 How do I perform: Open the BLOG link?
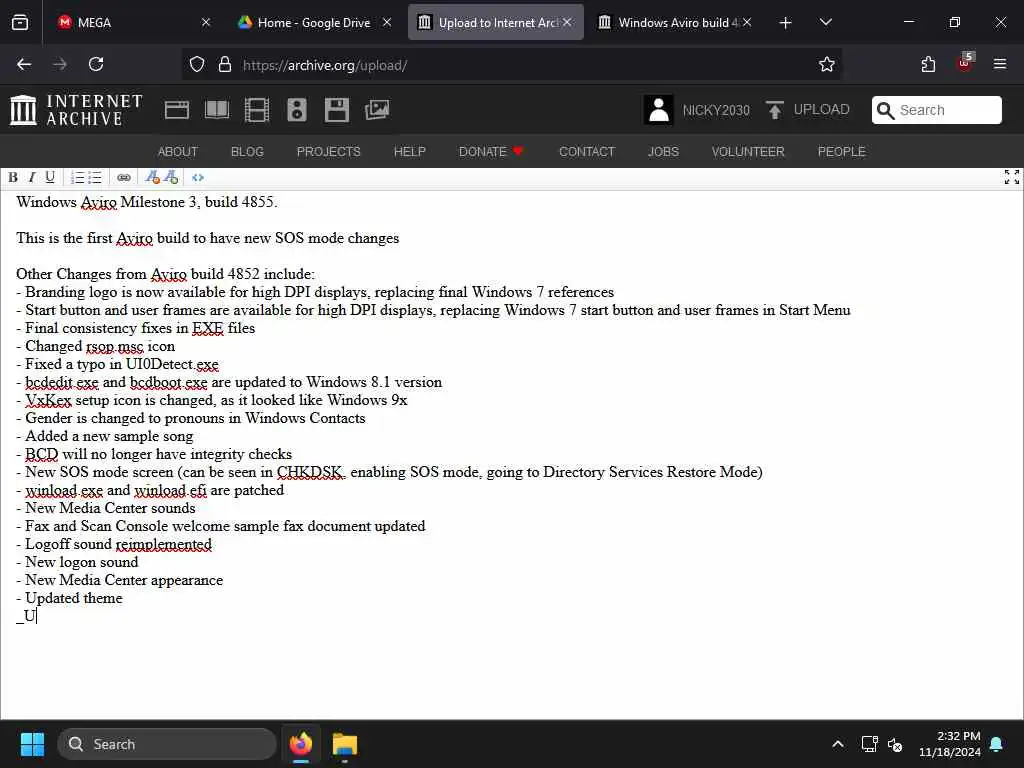pos(247,152)
